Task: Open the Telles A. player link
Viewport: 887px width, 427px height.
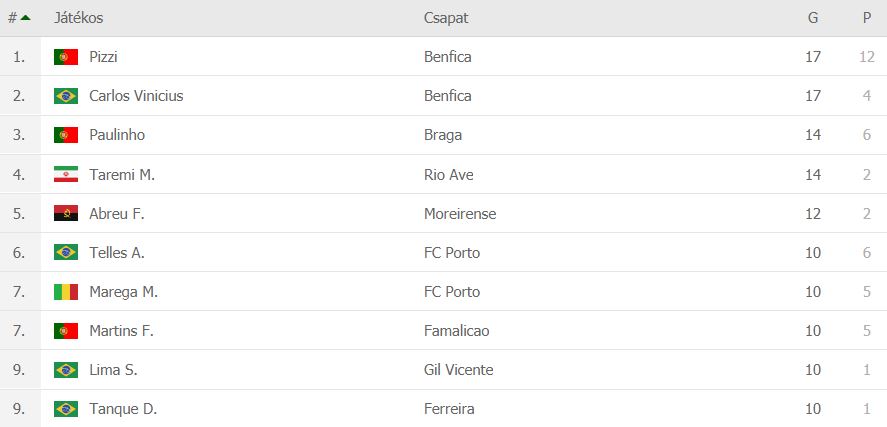Action: click(117, 253)
